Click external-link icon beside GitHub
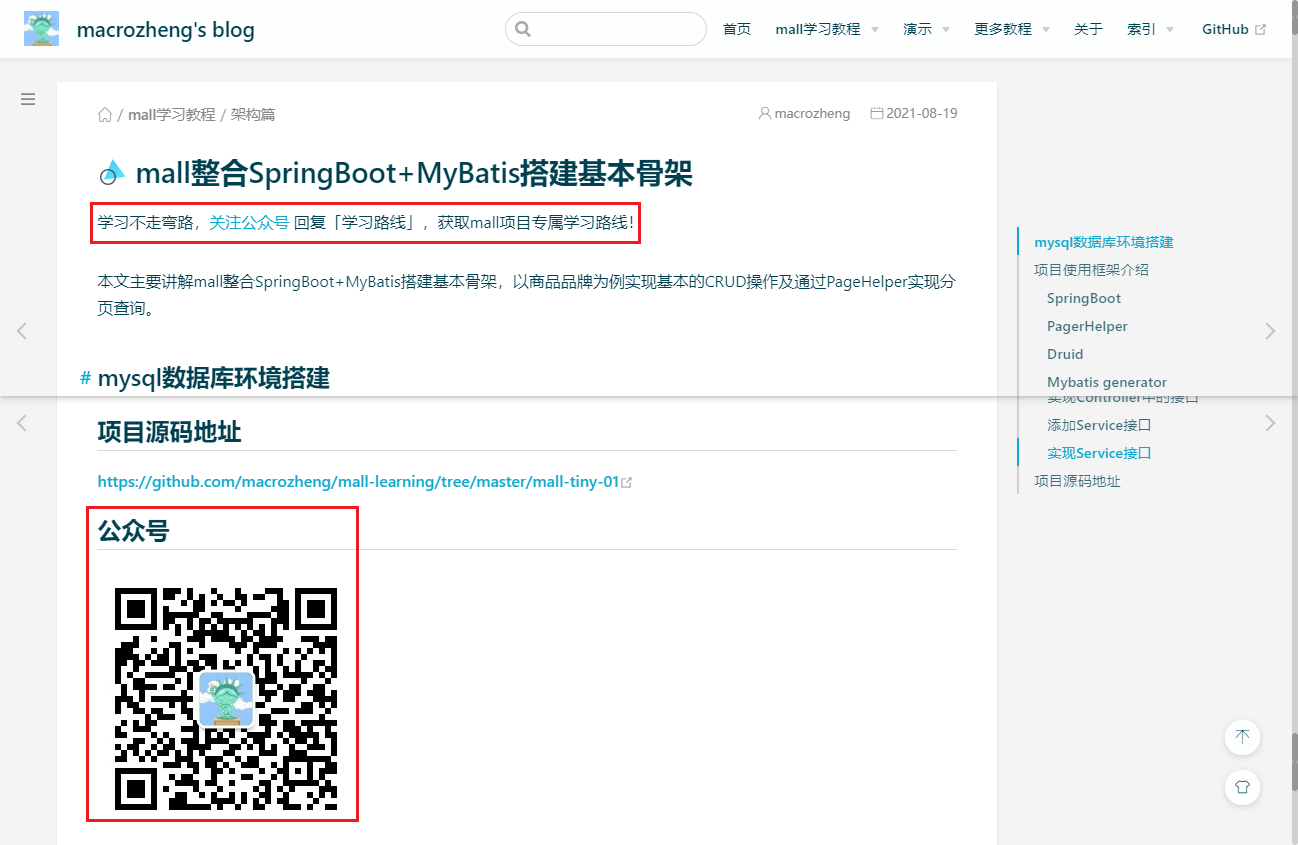 tap(1260, 30)
